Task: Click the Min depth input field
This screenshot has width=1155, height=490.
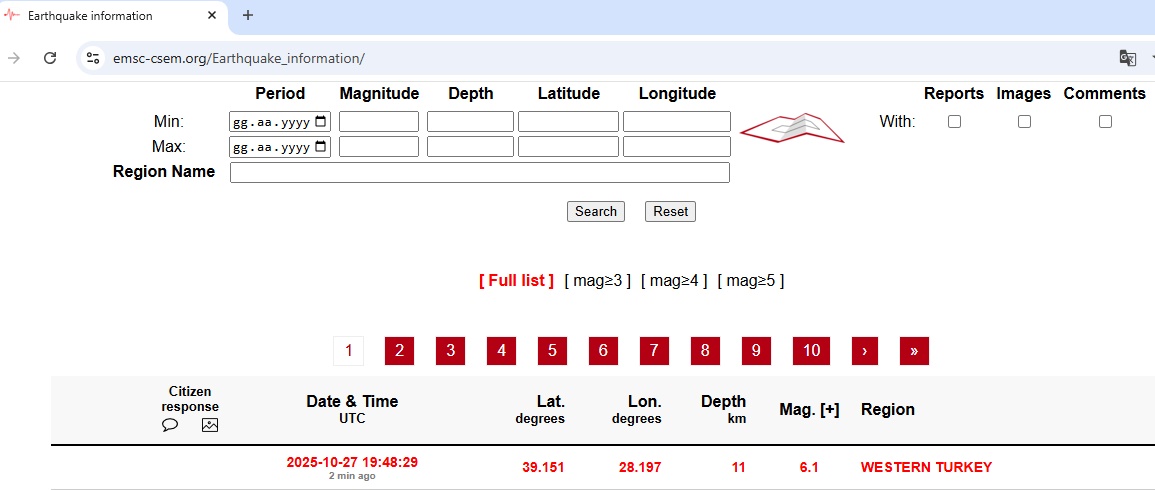Action: click(470, 122)
